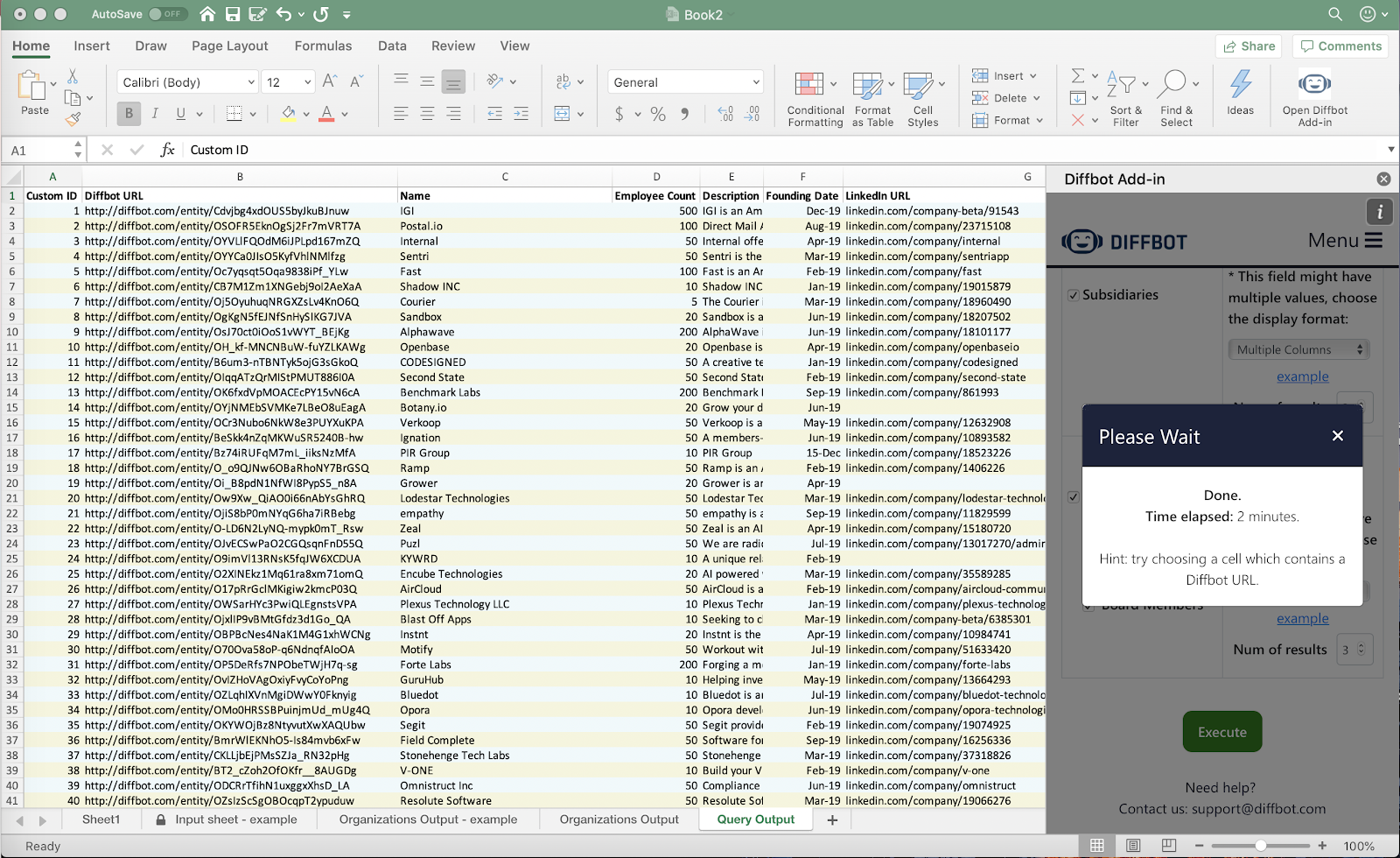Open Format as Table
Screen dimensions: 1400x858
pos(872,99)
